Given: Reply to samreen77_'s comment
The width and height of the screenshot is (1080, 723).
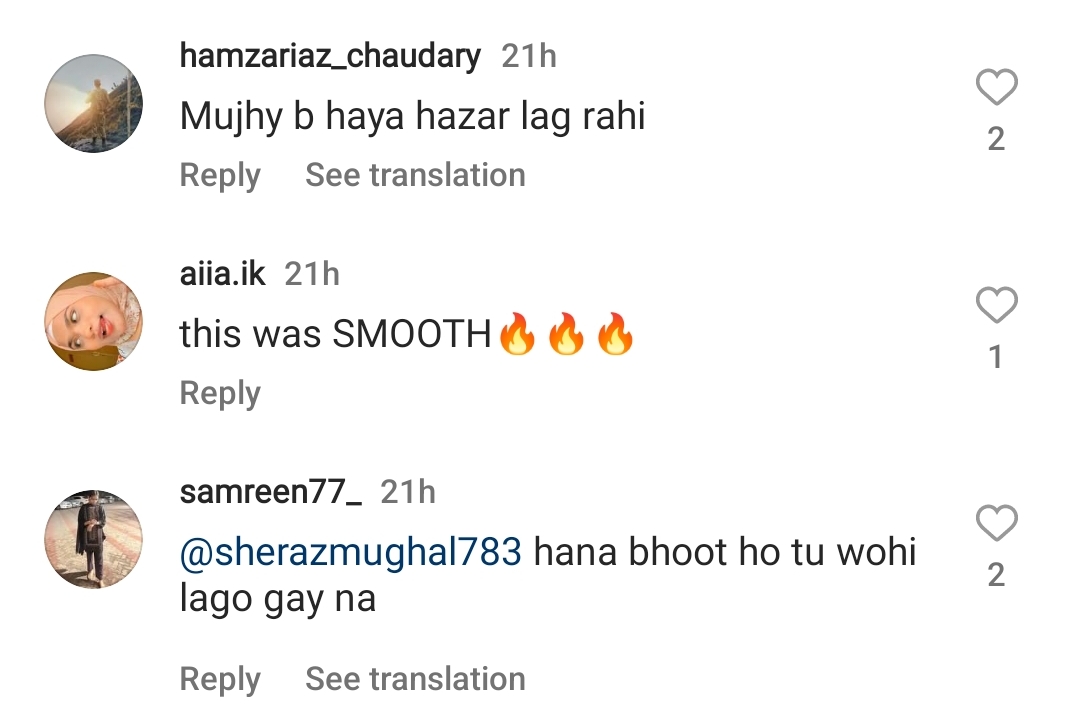Looking at the screenshot, I should coord(220,680).
